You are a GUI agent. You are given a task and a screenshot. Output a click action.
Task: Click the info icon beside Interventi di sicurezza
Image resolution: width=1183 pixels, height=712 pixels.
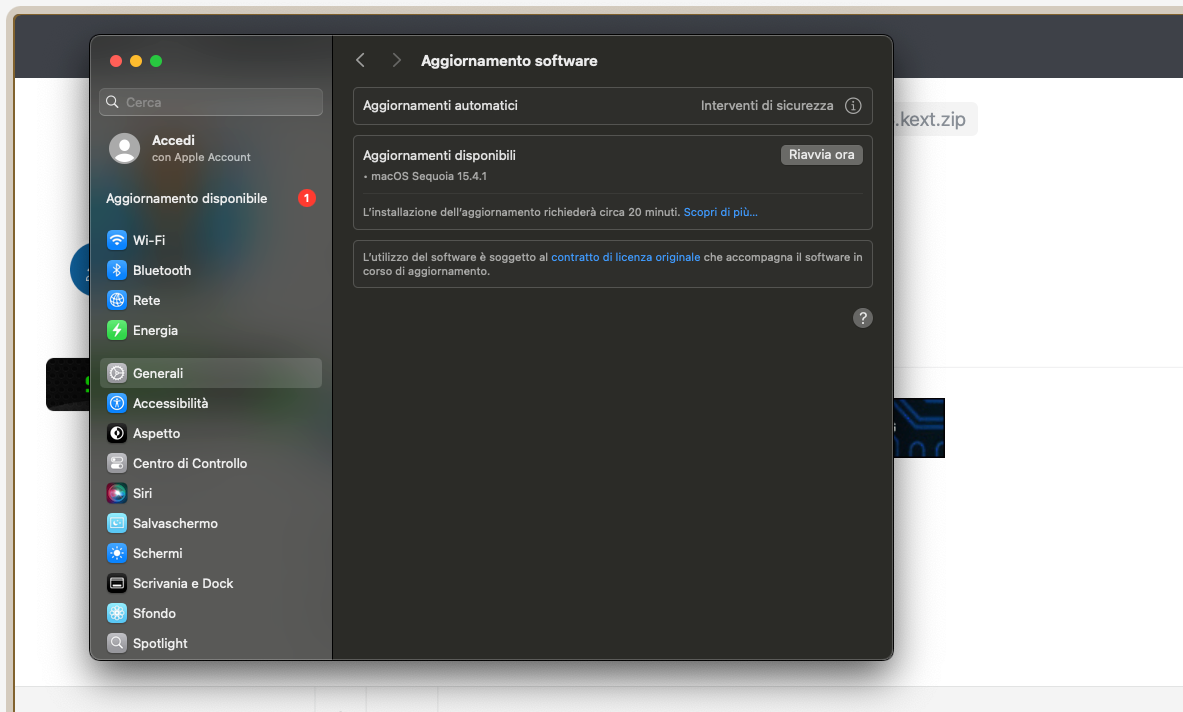[853, 106]
